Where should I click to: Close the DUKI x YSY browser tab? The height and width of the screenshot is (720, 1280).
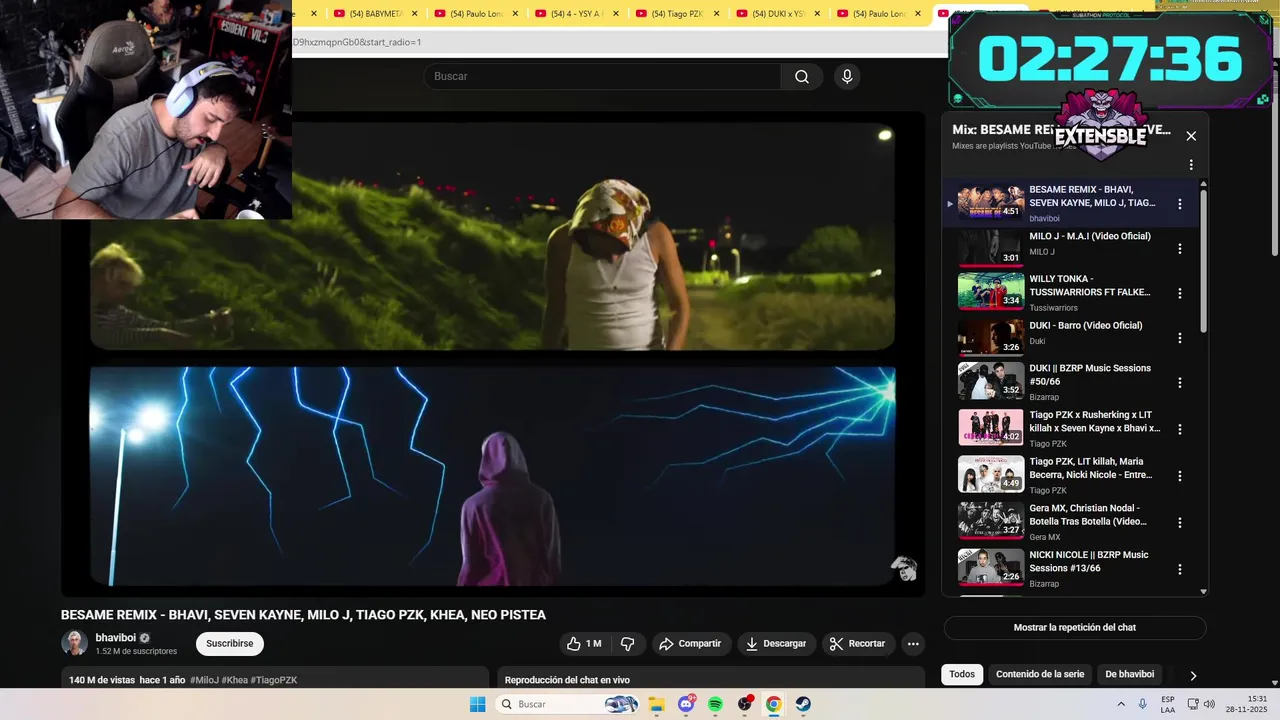(x=818, y=14)
